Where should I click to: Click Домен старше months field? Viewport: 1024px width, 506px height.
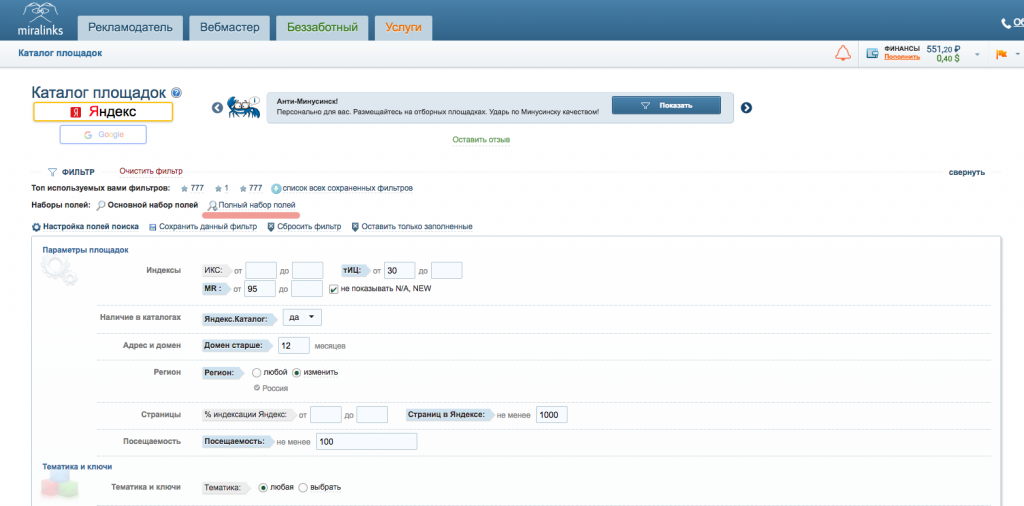[294, 345]
